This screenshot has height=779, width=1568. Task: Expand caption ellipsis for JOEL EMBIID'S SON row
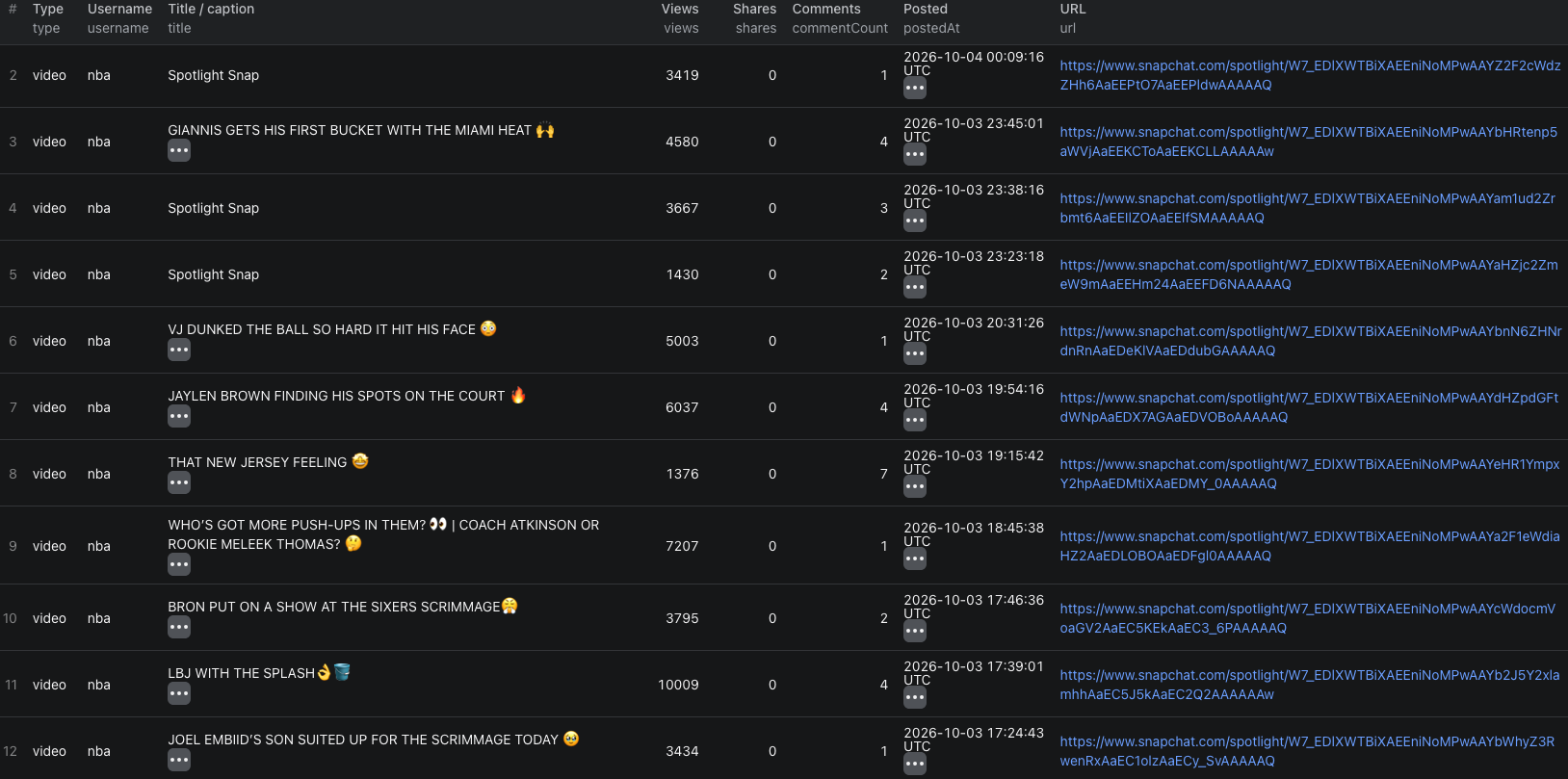coord(179,760)
